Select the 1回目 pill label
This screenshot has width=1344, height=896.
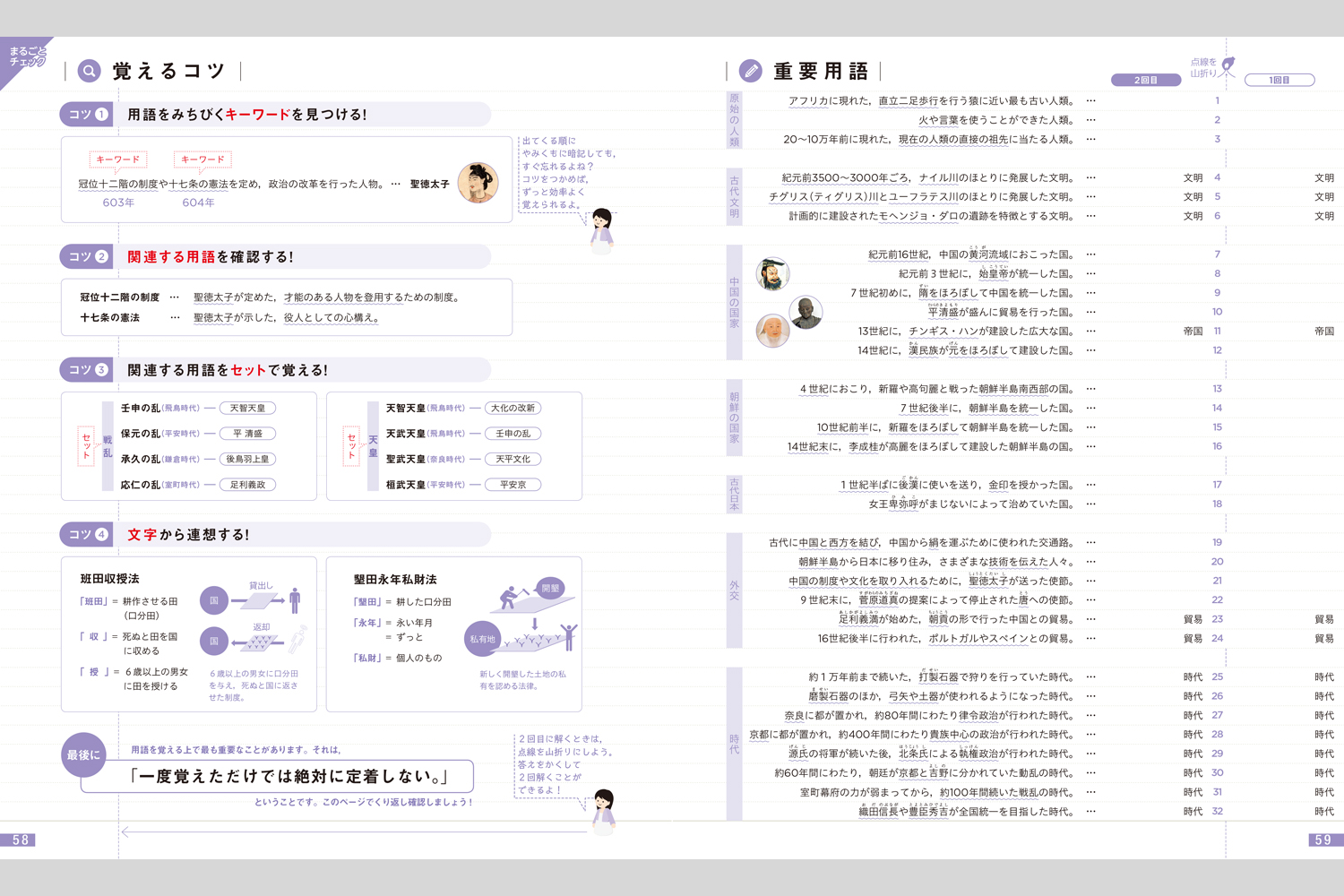1279,80
